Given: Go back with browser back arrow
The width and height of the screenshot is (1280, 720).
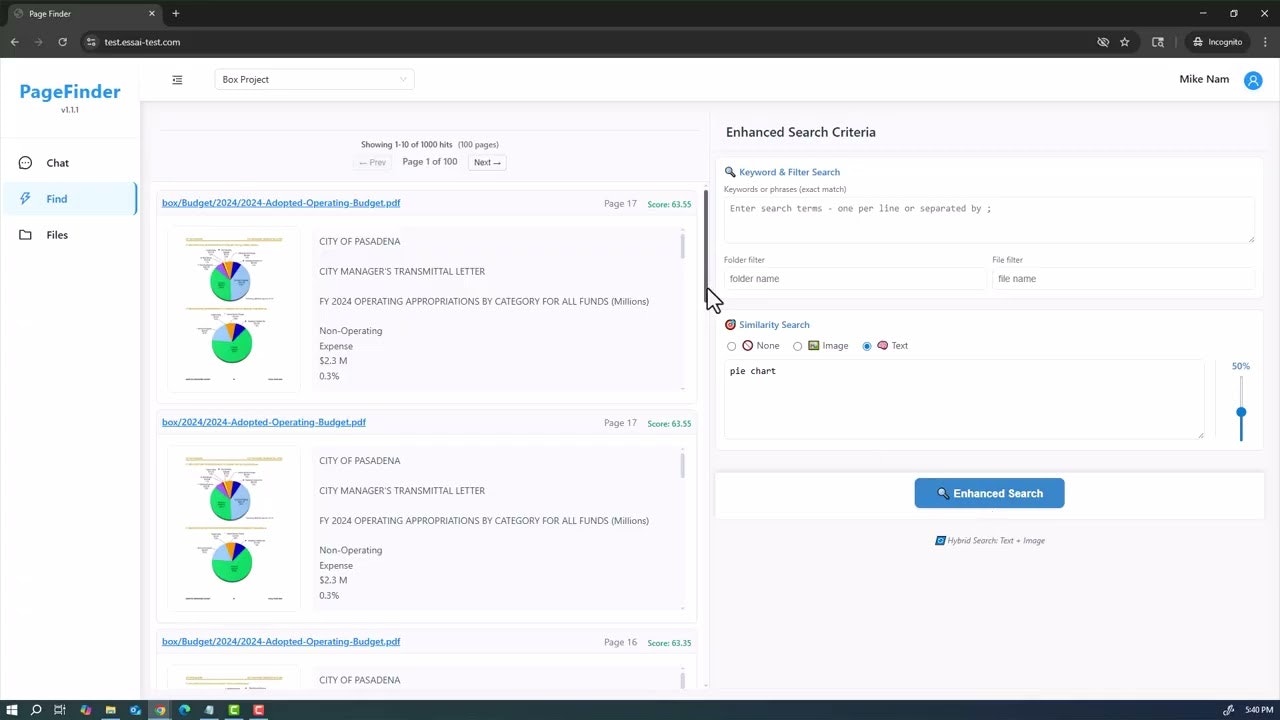Looking at the screenshot, I should pos(14,42).
